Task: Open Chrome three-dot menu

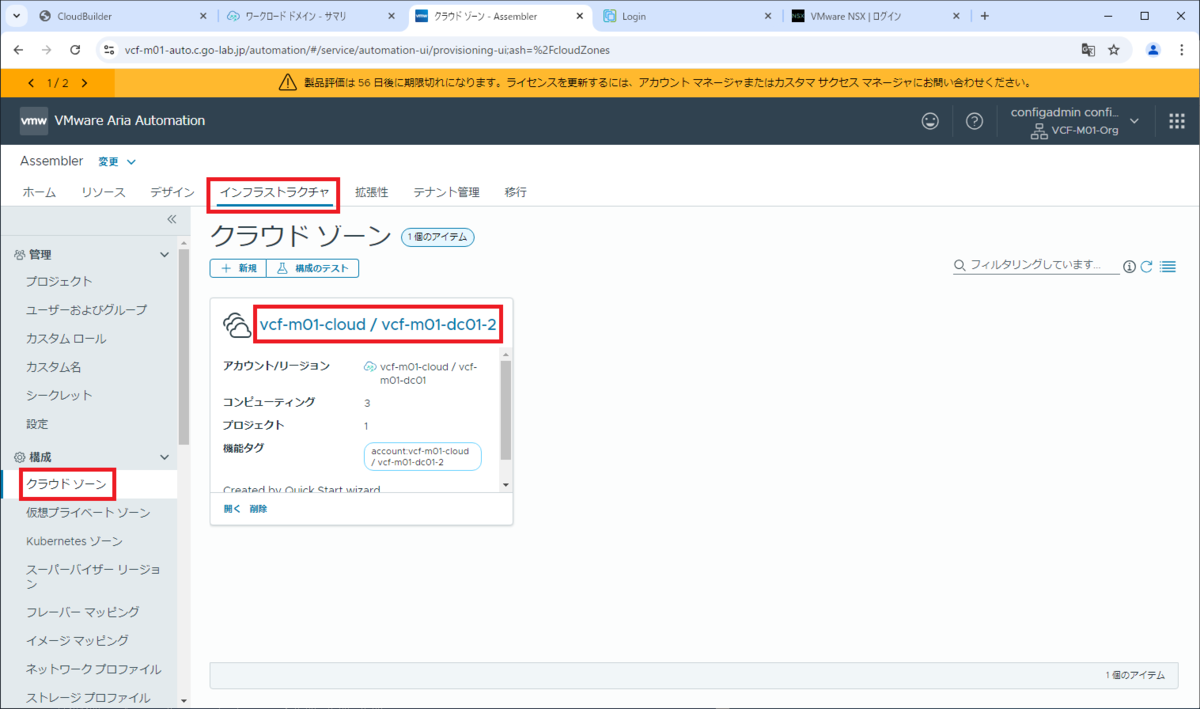Action: 1181,50
